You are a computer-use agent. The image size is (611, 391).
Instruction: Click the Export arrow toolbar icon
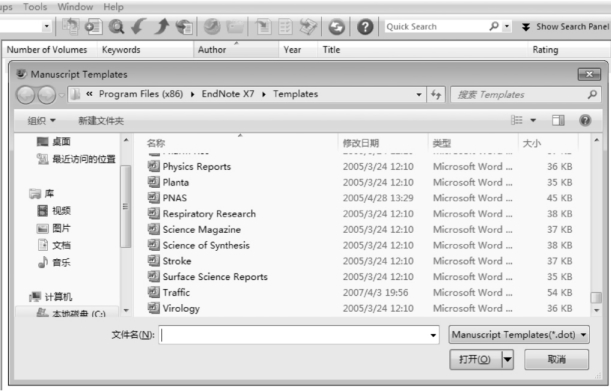click(161, 27)
